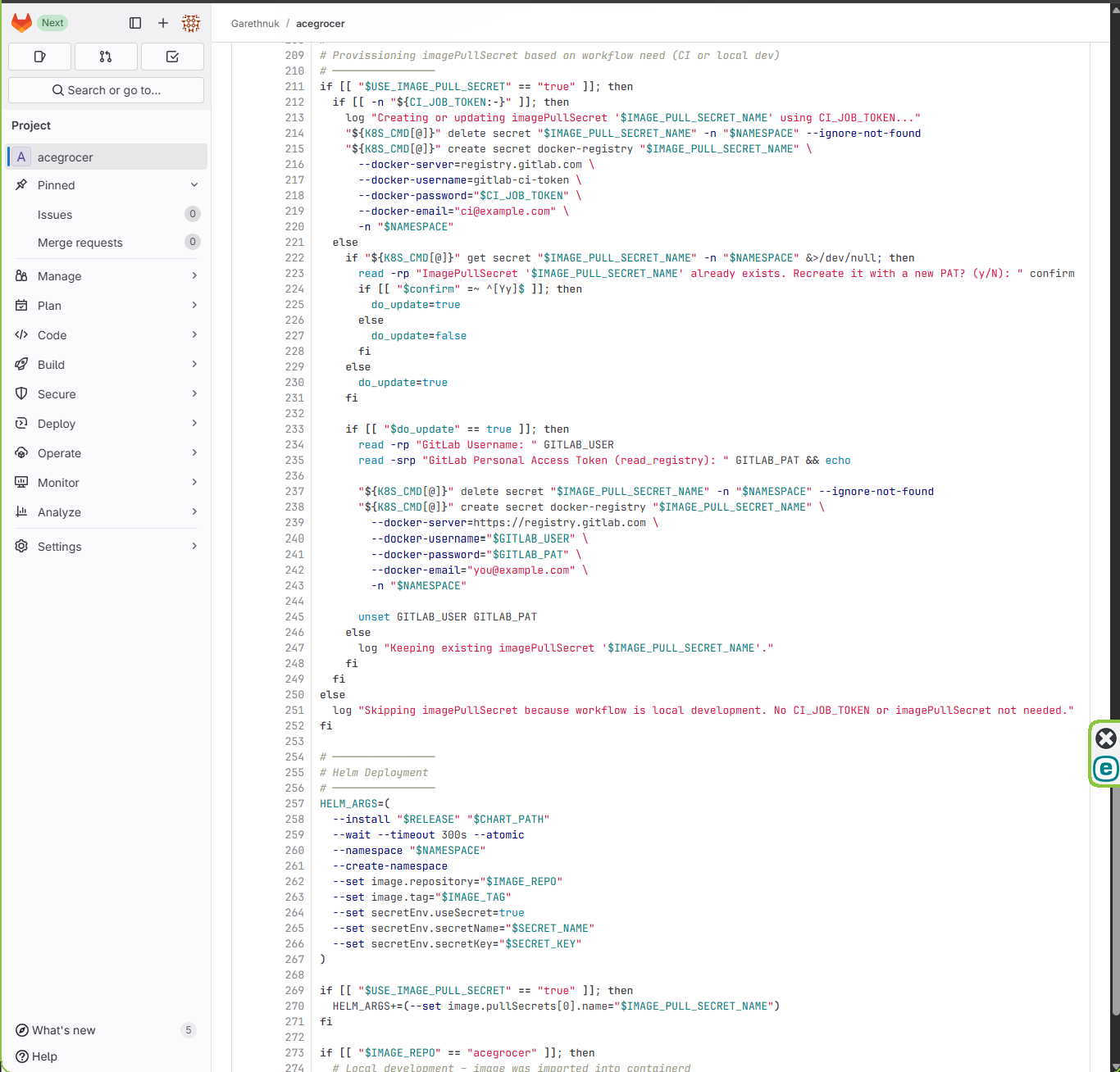
Task: Open the Analyze menu item
Action: tap(107, 512)
